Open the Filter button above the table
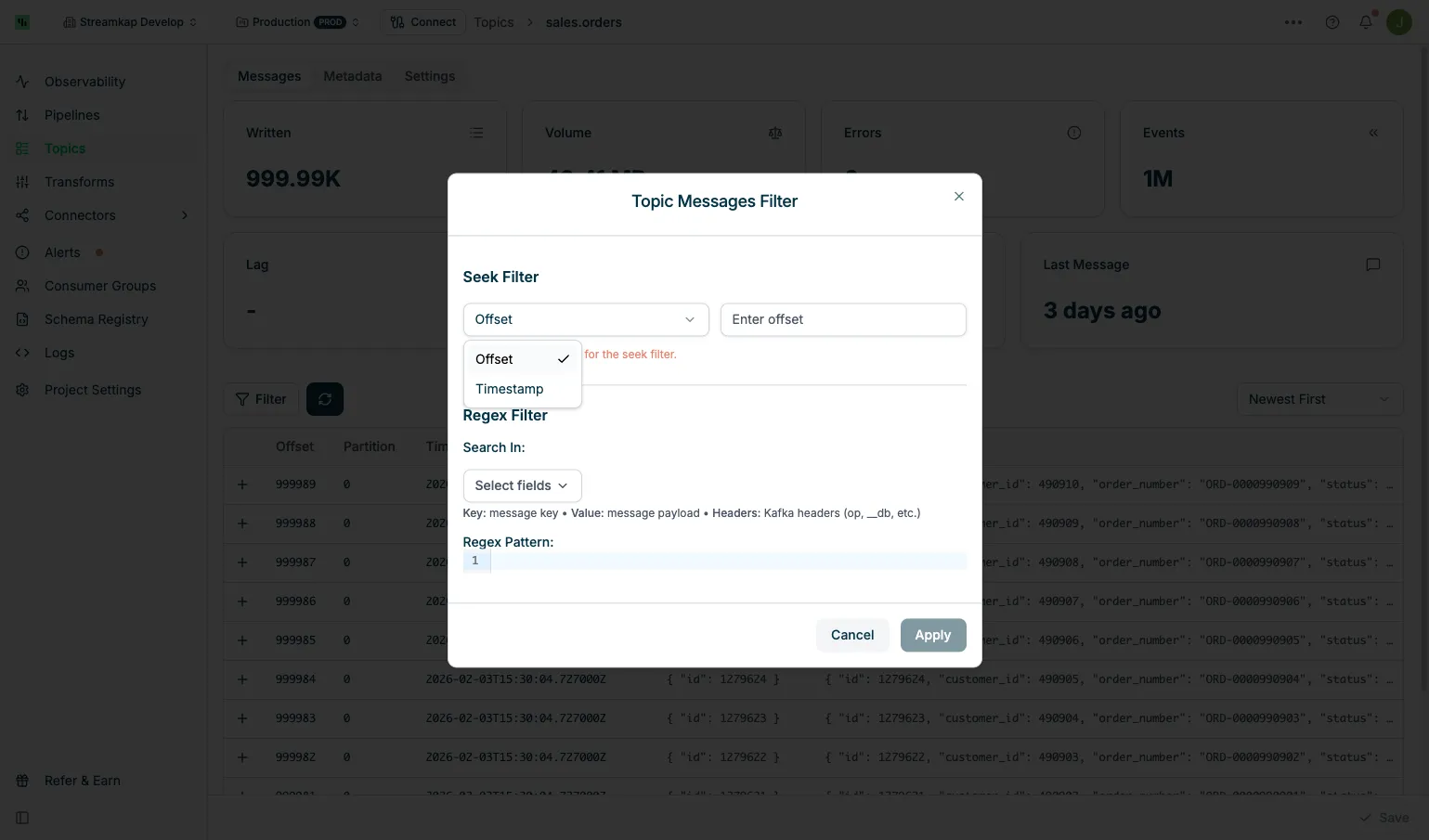 tap(261, 399)
